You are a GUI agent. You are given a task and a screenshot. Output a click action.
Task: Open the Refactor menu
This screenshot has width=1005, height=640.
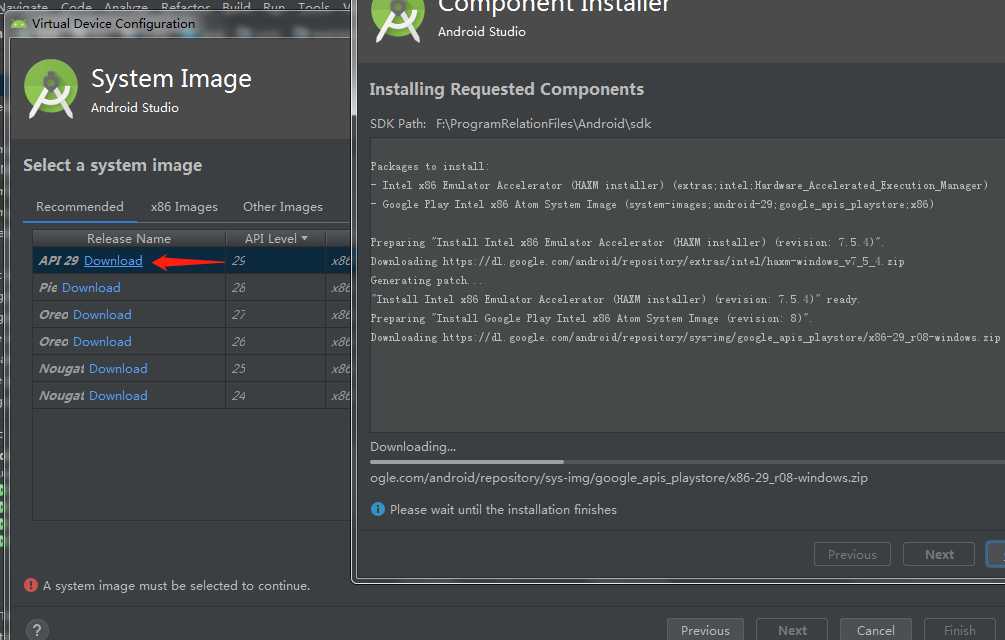(185, 6)
